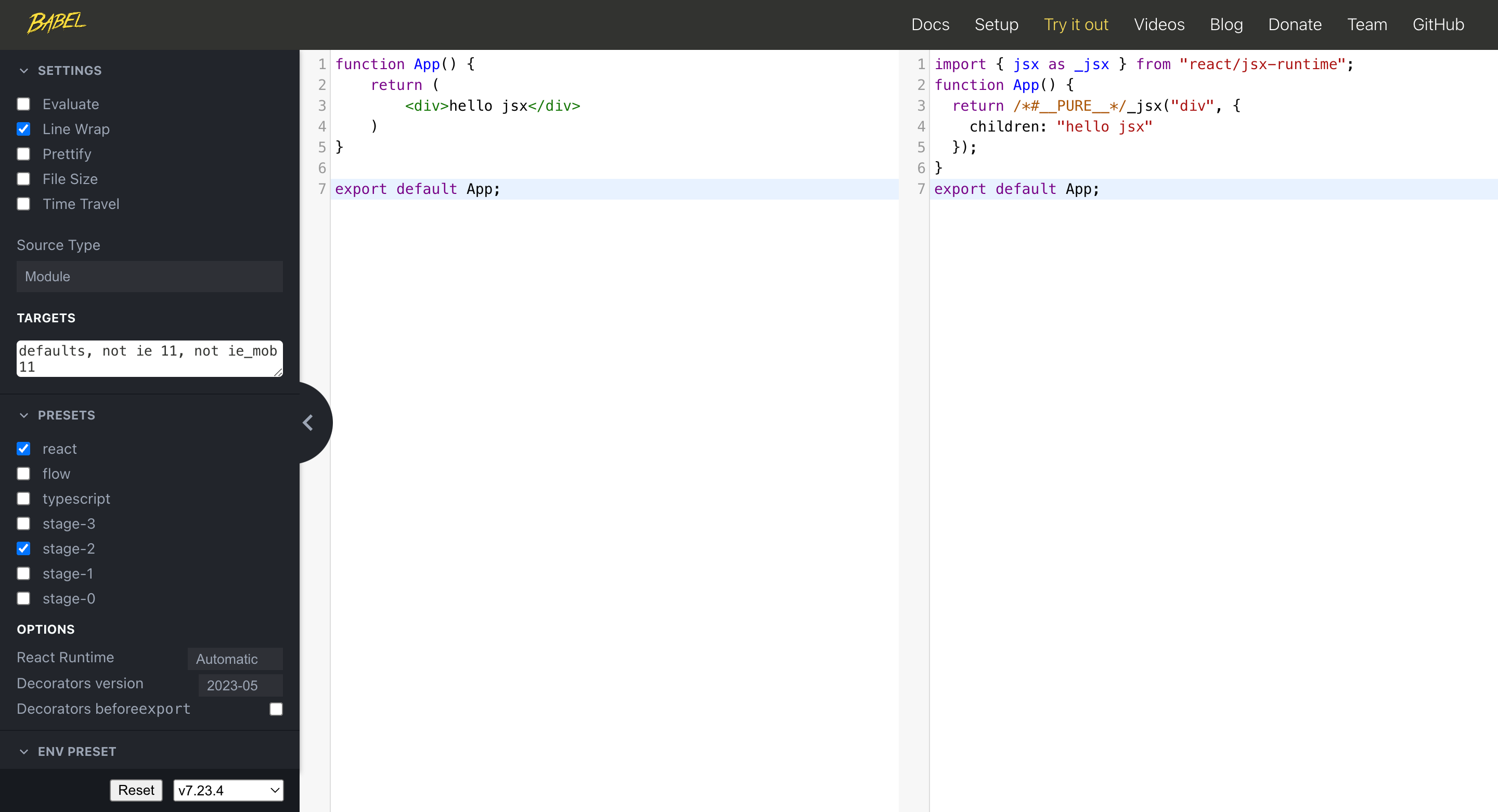Open the Videos navigation link
Image resolution: width=1498 pixels, height=812 pixels.
click(1159, 24)
